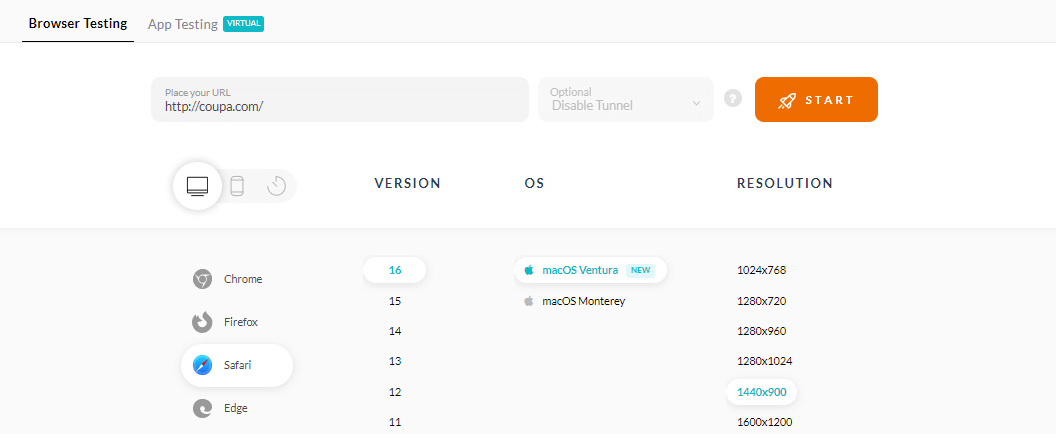
Task: Pick the 1600x1200 resolution
Action: pyautogui.click(x=764, y=422)
